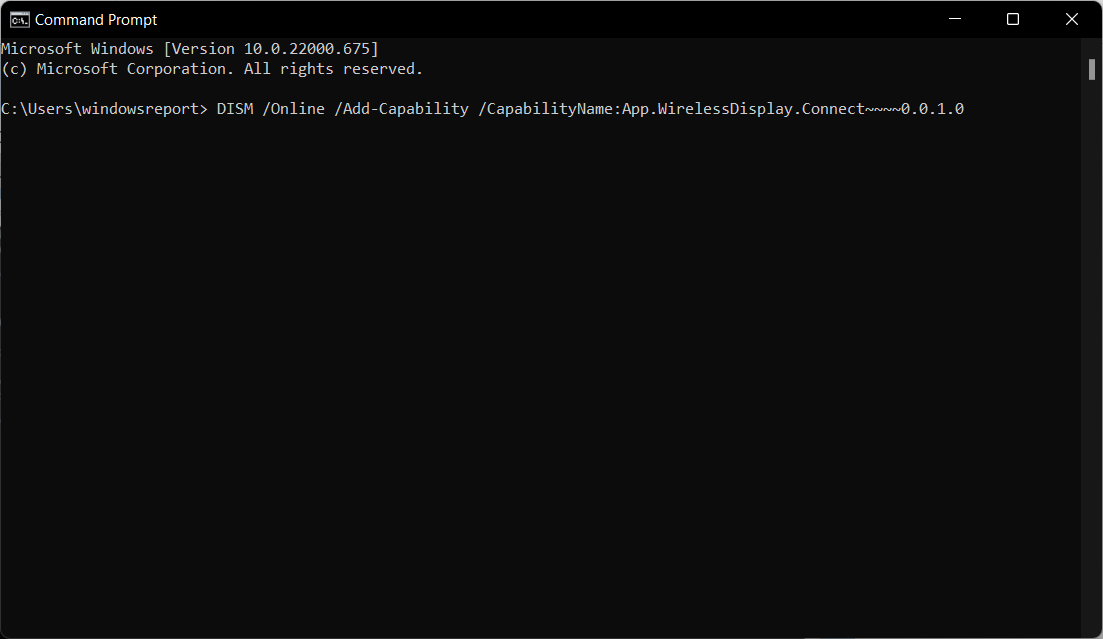Click the maximize icon
This screenshot has height=639, width=1103.
(1012, 19)
